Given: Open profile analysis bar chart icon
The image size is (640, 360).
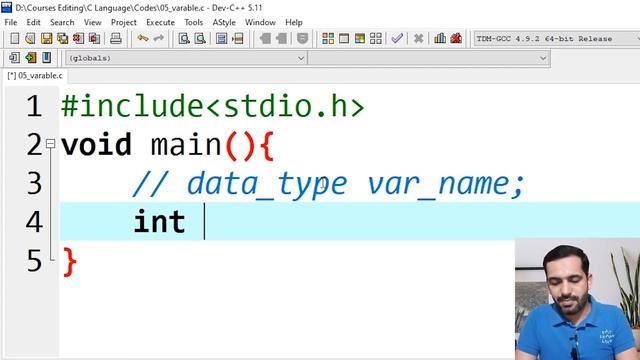Looking at the screenshot, I should 440,38.
